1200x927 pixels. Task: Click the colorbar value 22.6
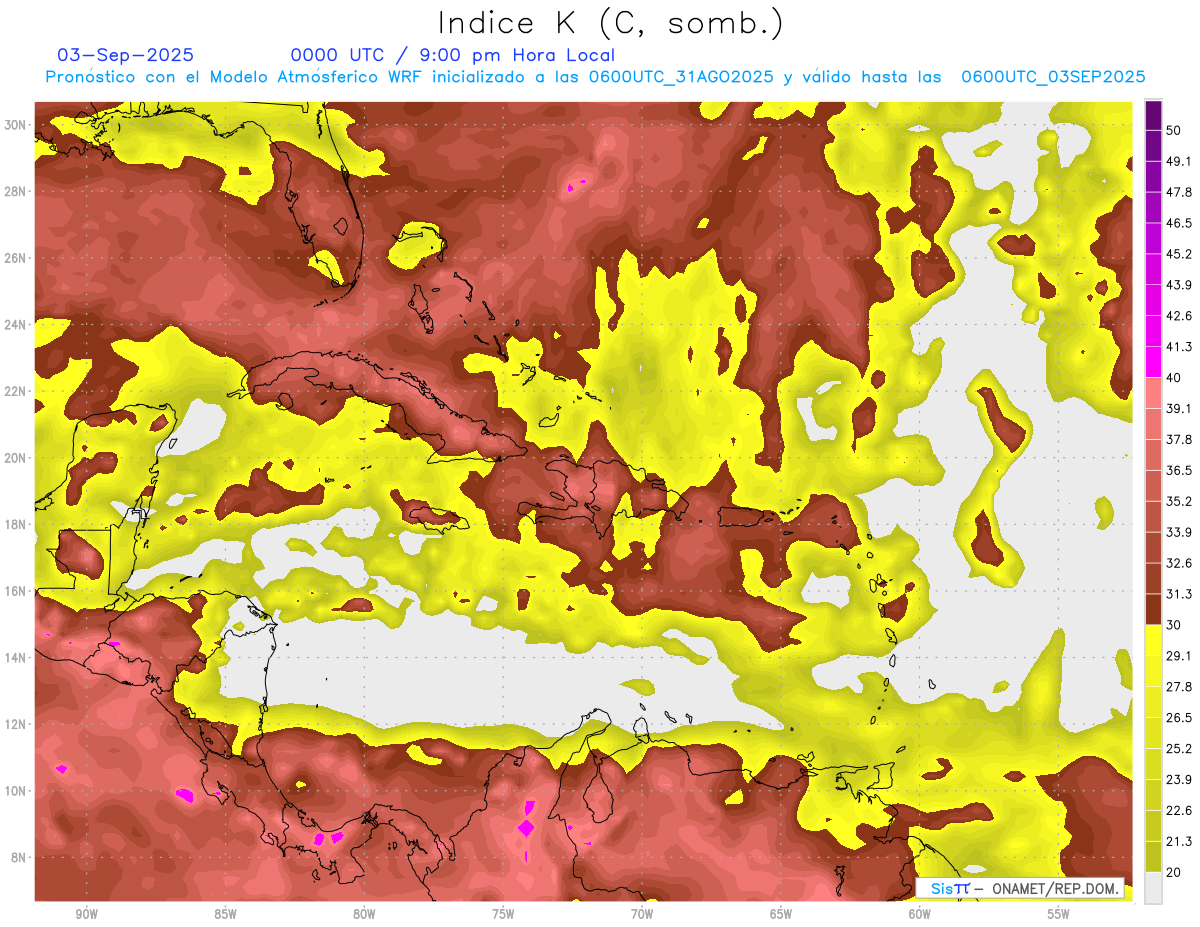(1178, 810)
